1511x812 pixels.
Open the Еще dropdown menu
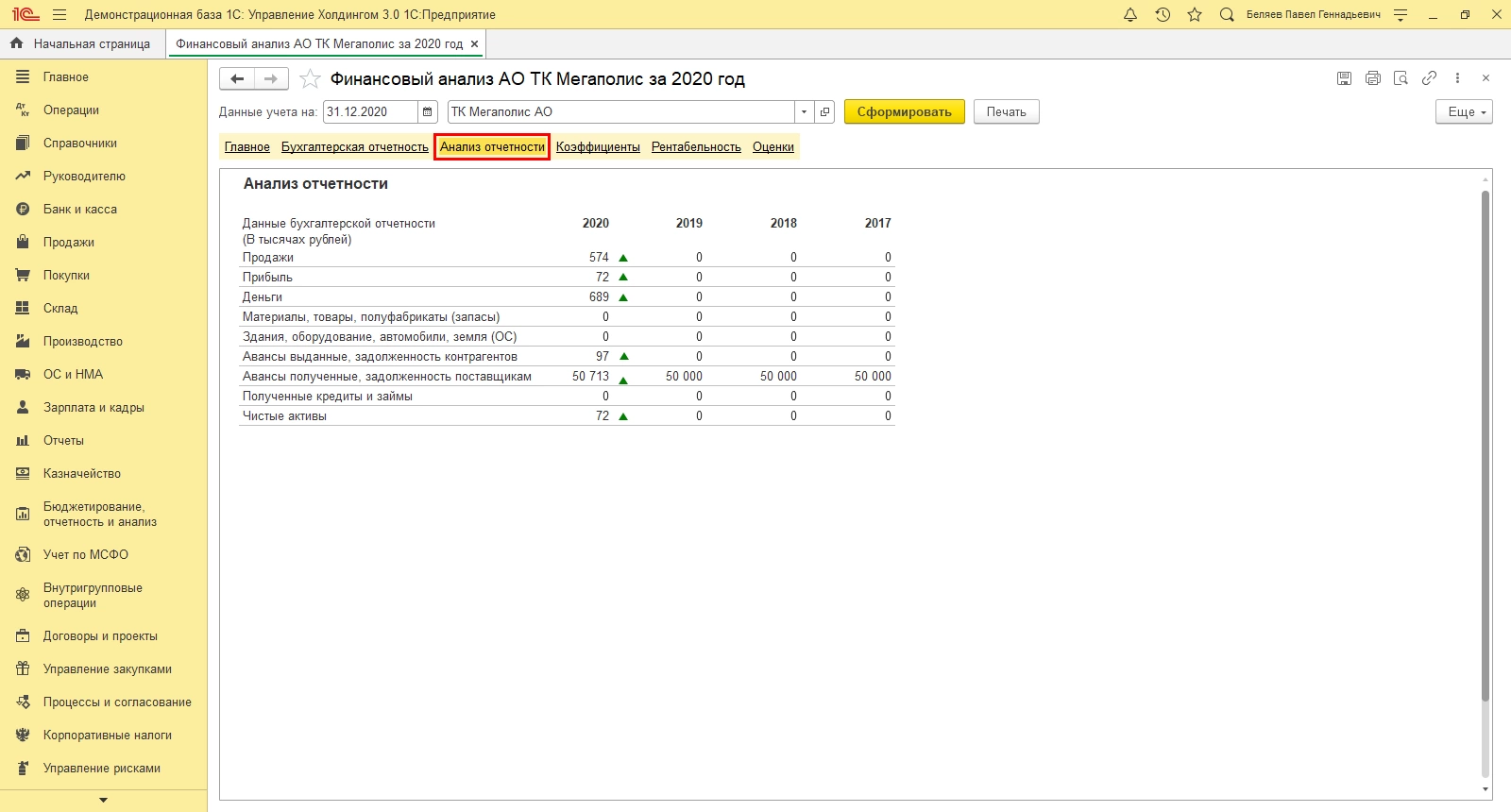click(x=1464, y=111)
